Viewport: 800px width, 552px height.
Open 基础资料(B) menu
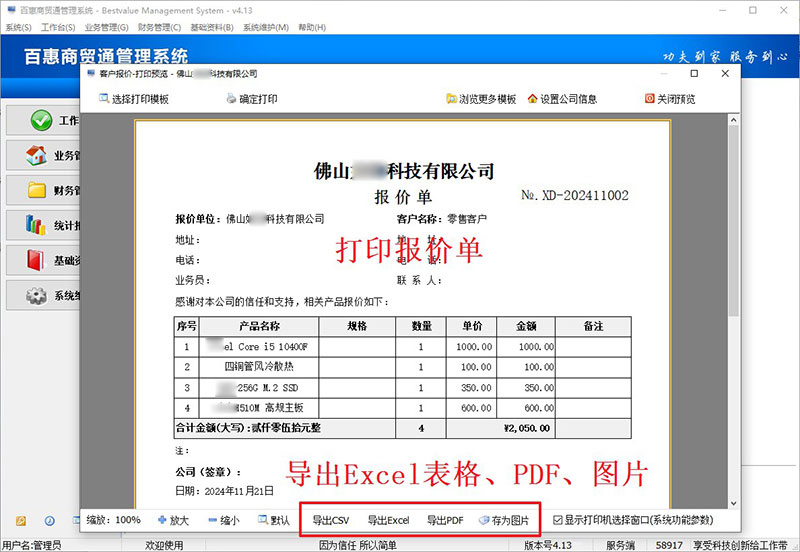click(212, 28)
